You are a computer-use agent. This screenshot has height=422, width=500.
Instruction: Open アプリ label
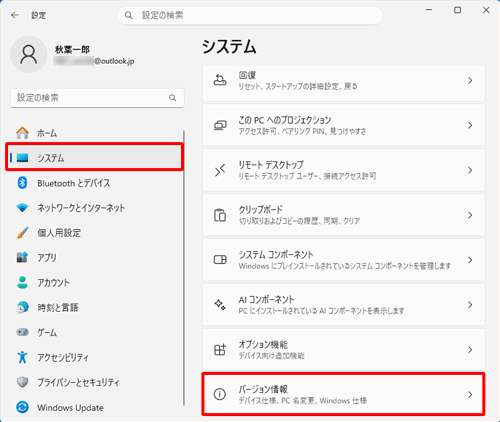47,257
